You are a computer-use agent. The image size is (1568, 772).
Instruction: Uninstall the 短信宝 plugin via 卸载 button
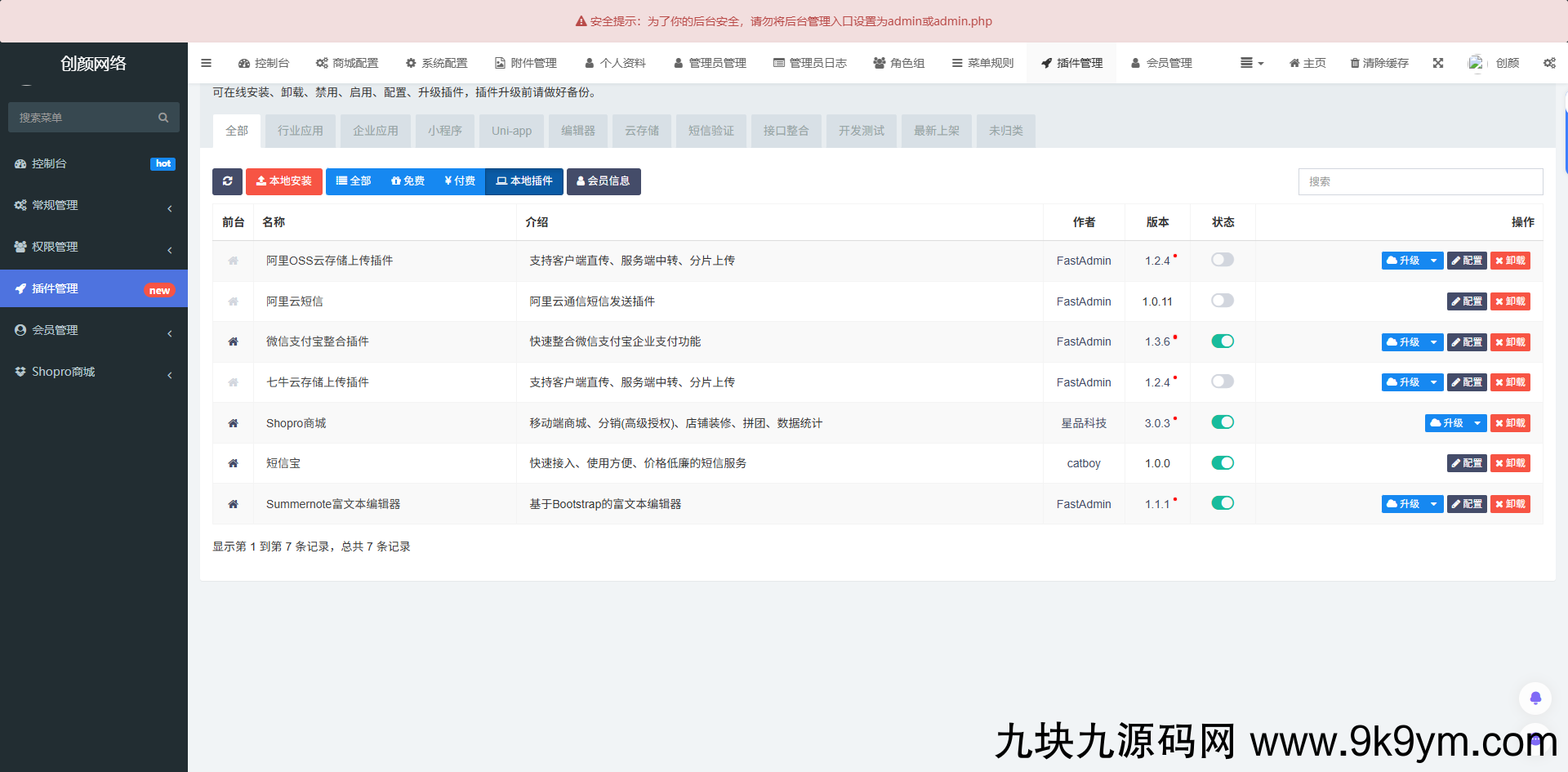(1510, 463)
